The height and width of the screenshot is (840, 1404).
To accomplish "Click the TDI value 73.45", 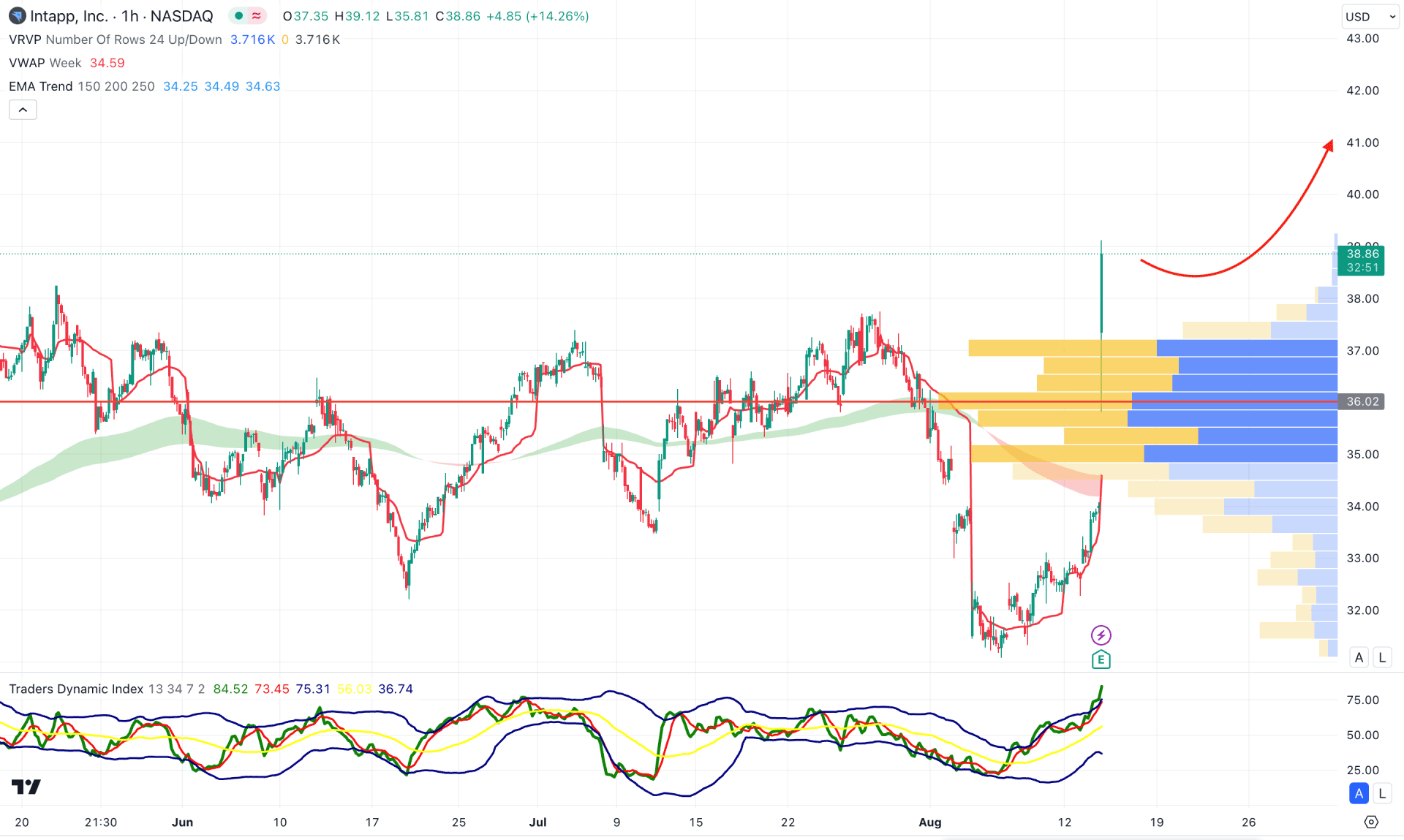I will 272,689.
